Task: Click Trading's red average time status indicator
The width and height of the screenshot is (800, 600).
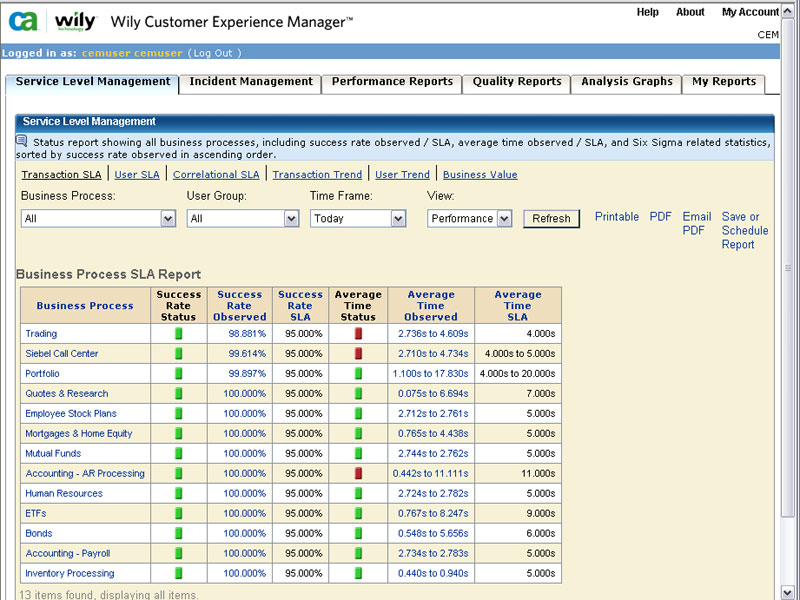Action: coord(358,334)
